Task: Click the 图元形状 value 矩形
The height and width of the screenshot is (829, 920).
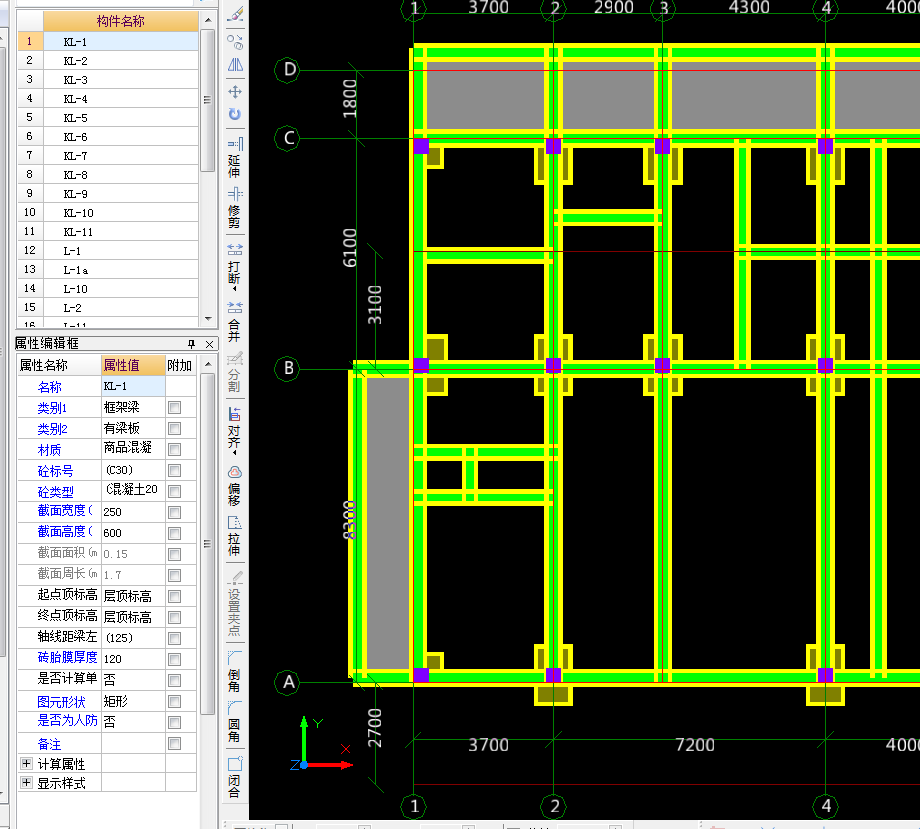Action: [x=133, y=701]
